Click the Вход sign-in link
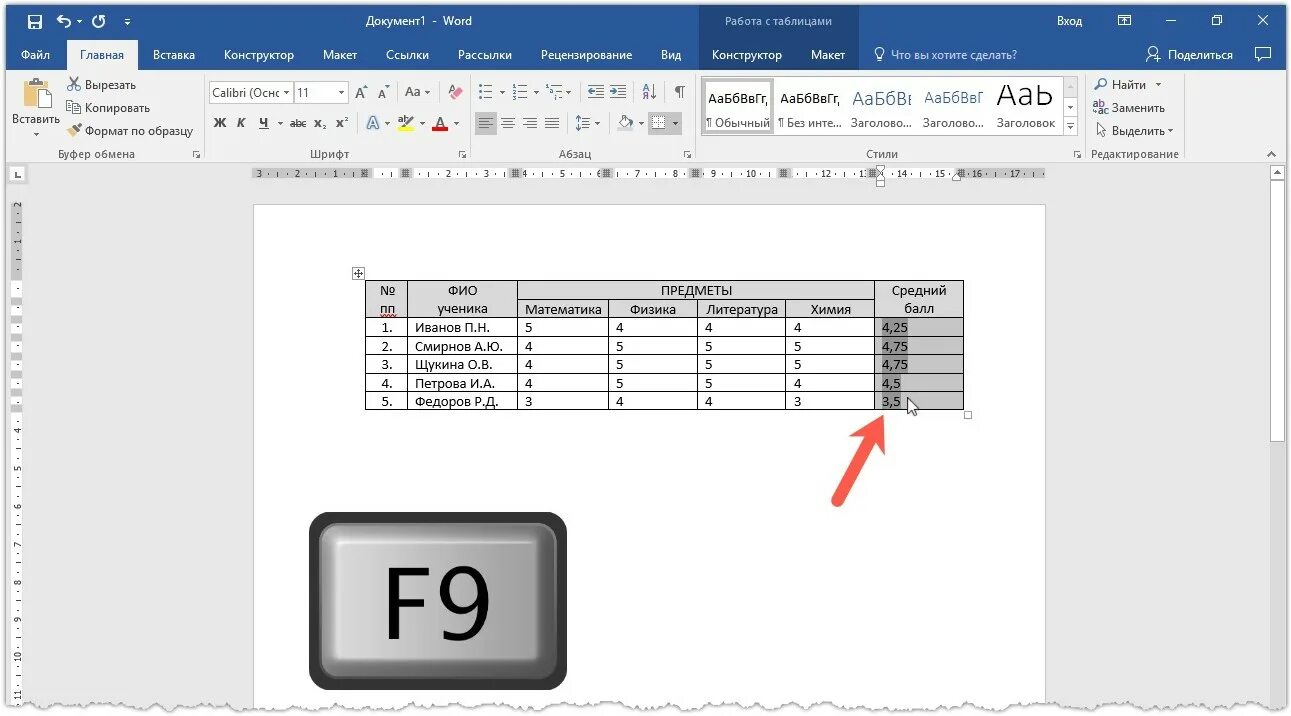Viewport: 1291px width, 716px height. 1069,21
